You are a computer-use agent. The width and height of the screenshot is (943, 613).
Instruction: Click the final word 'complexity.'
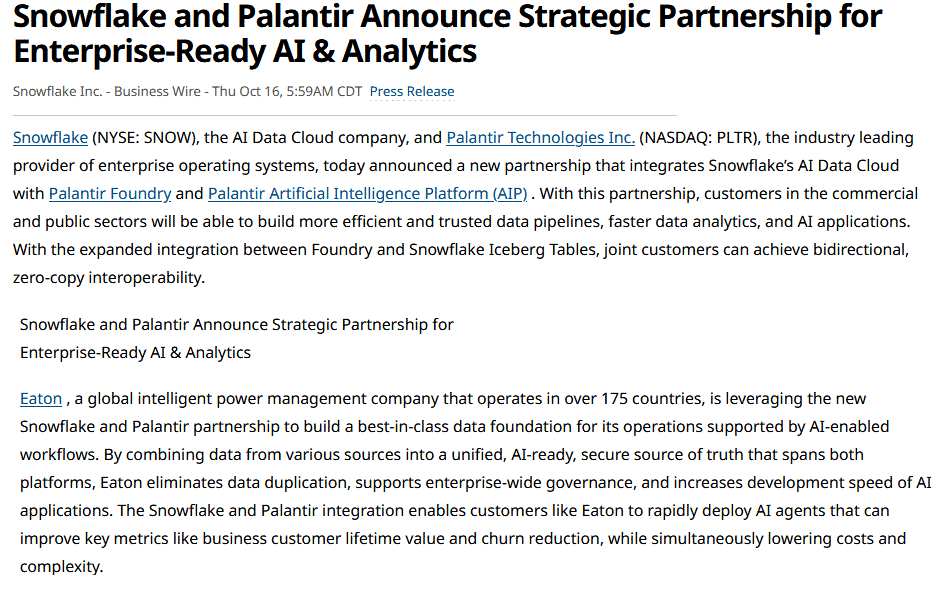pyautogui.click(x=61, y=566)
